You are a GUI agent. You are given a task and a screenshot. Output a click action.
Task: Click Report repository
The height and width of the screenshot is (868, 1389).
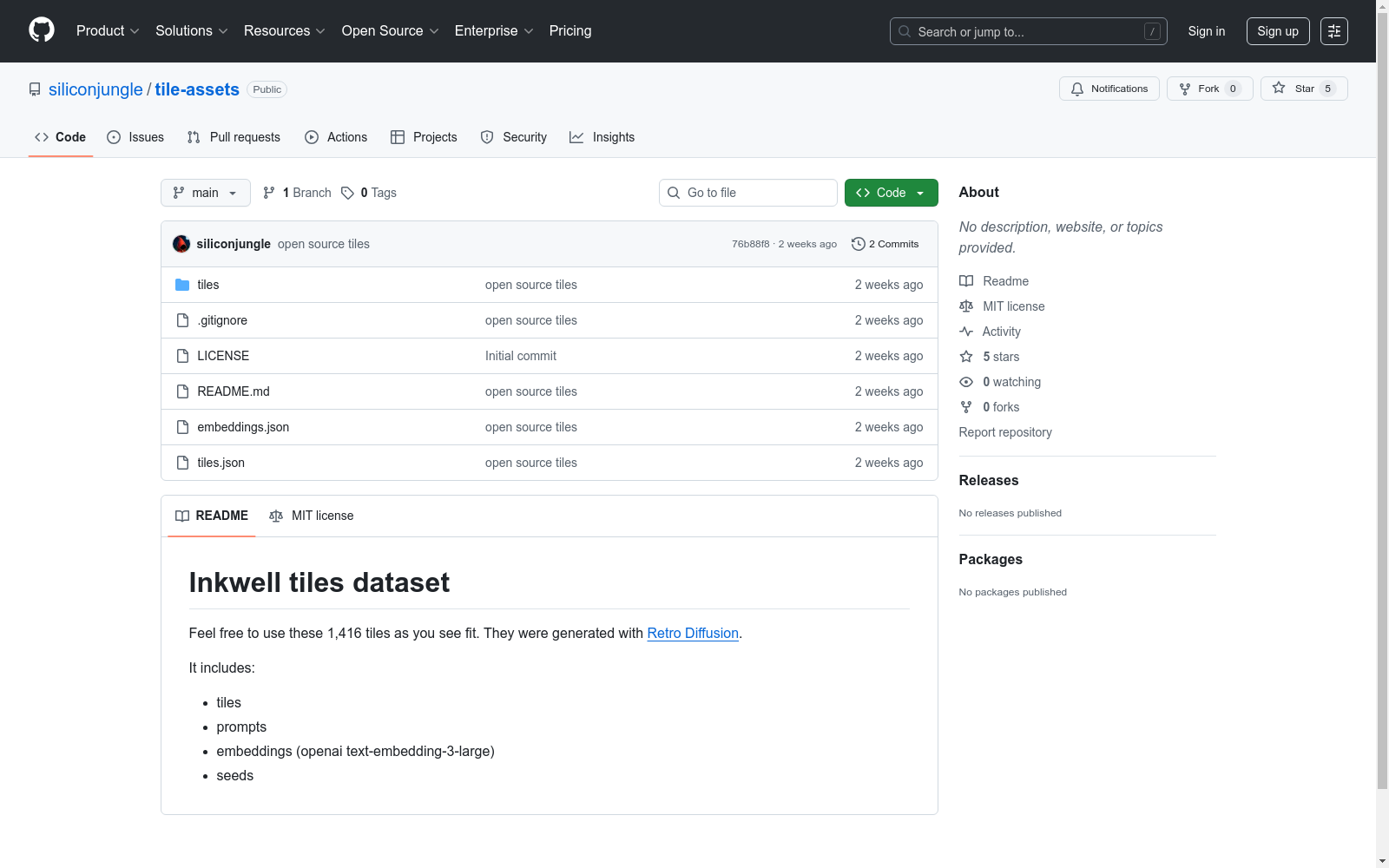[x=1005, y=432]
